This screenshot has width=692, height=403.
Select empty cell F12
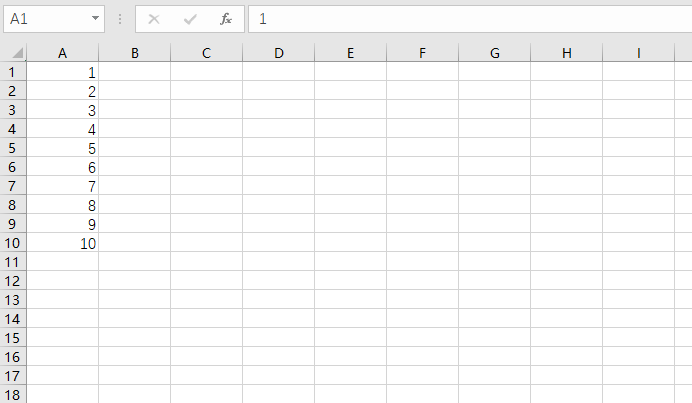(x=422, y=281)
